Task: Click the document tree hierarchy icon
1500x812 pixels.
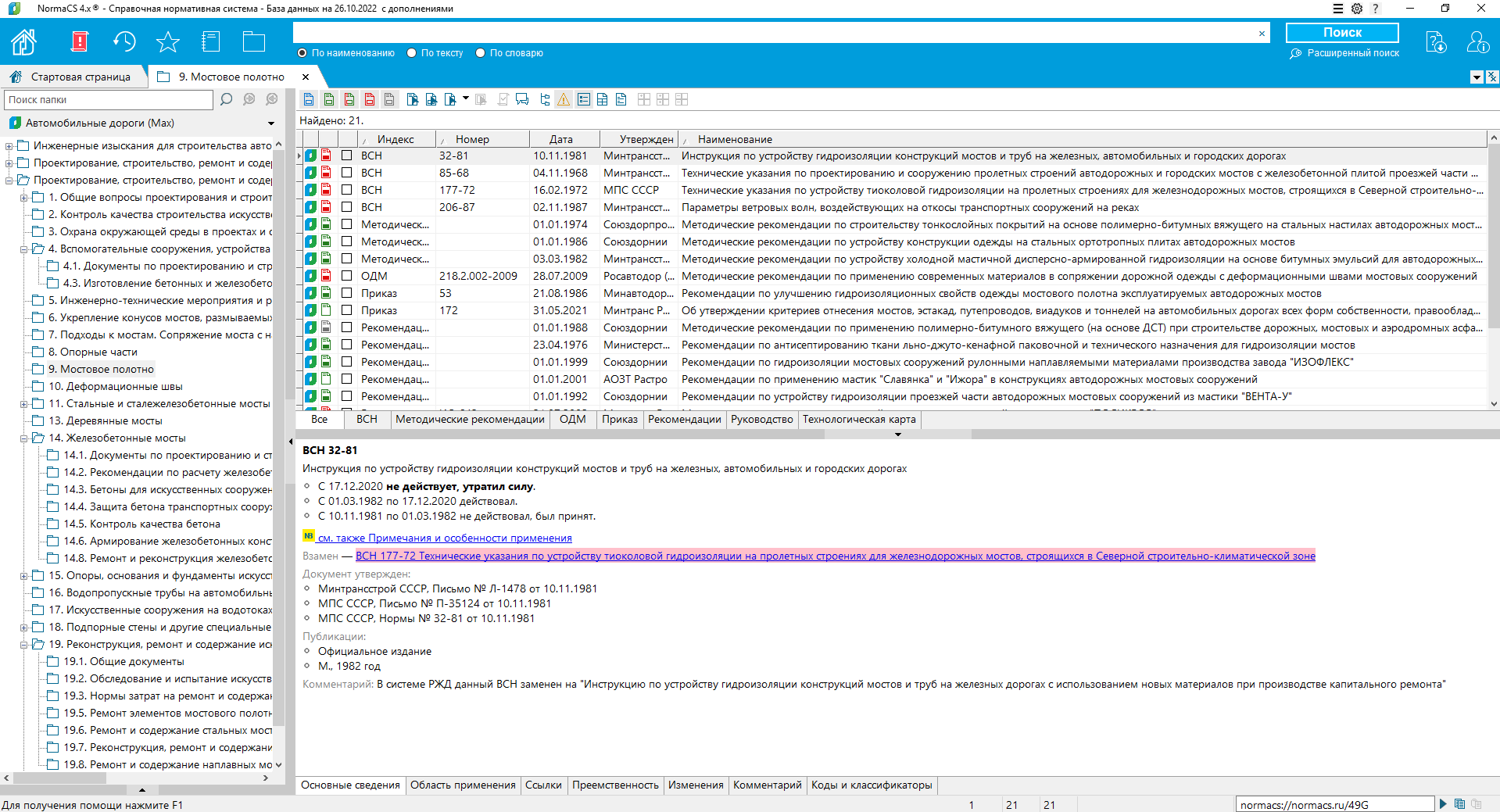Action: click(x=544, y=99)
